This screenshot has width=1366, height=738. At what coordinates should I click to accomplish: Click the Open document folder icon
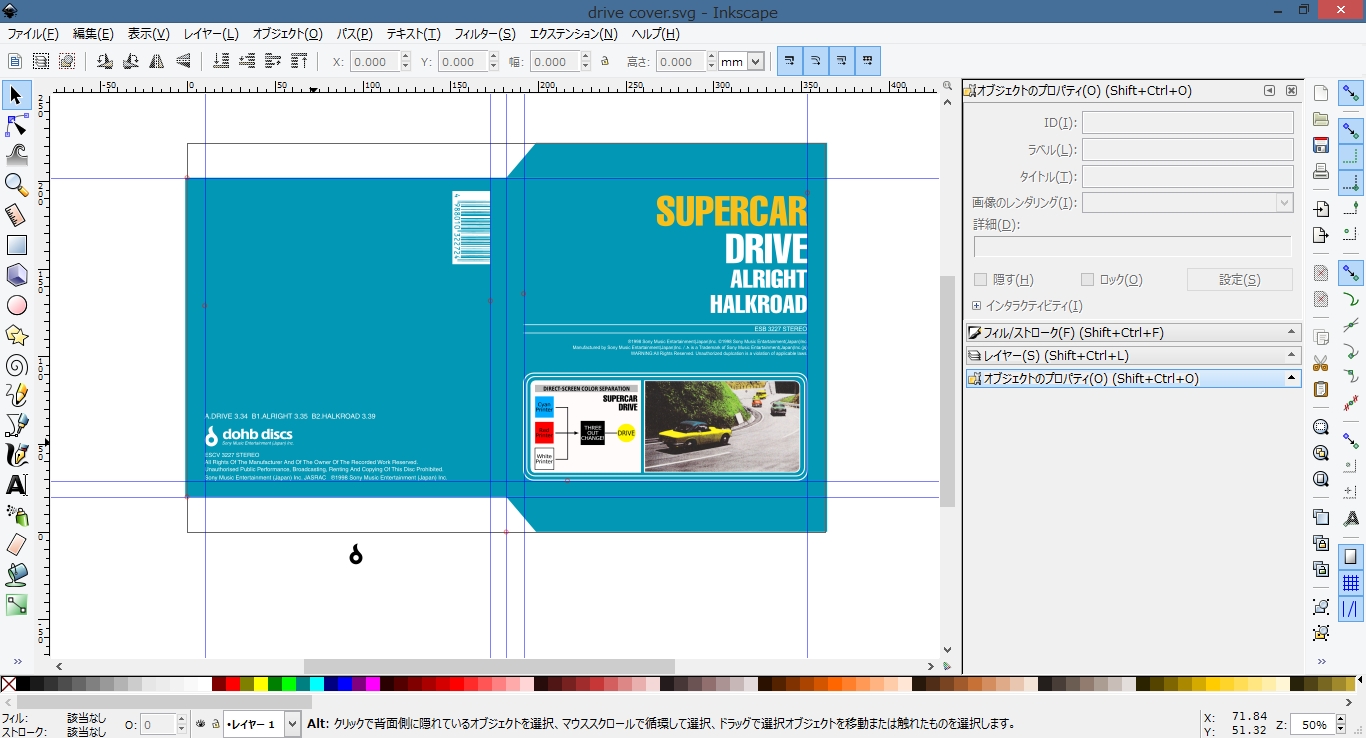click(x=1321, y=119)
